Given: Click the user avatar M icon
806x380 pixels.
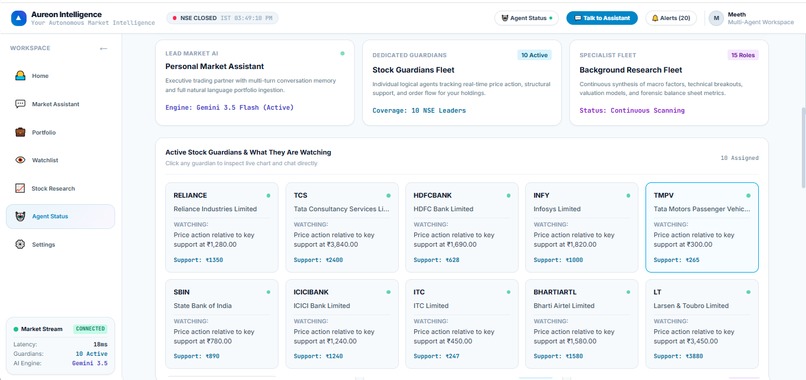Looking at the screenshot, I should pyautogui.click(x=716, y=19).
